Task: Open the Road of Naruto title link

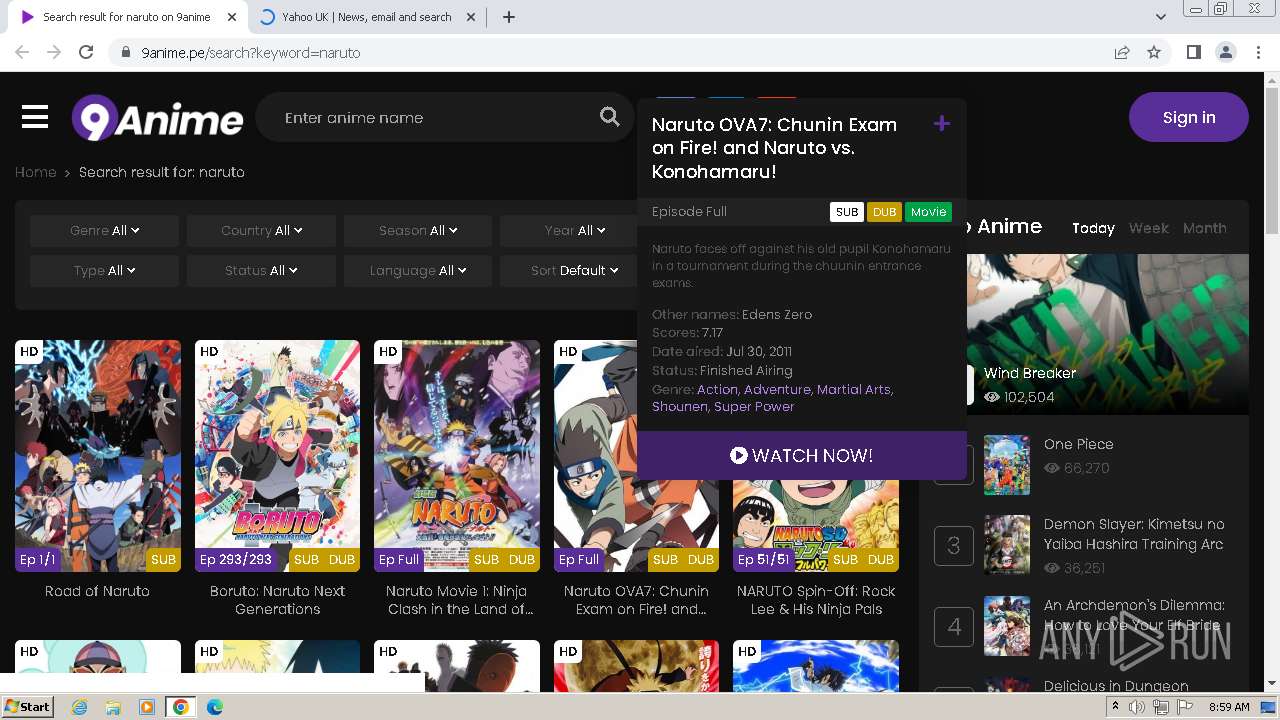Action: point(97,591)
